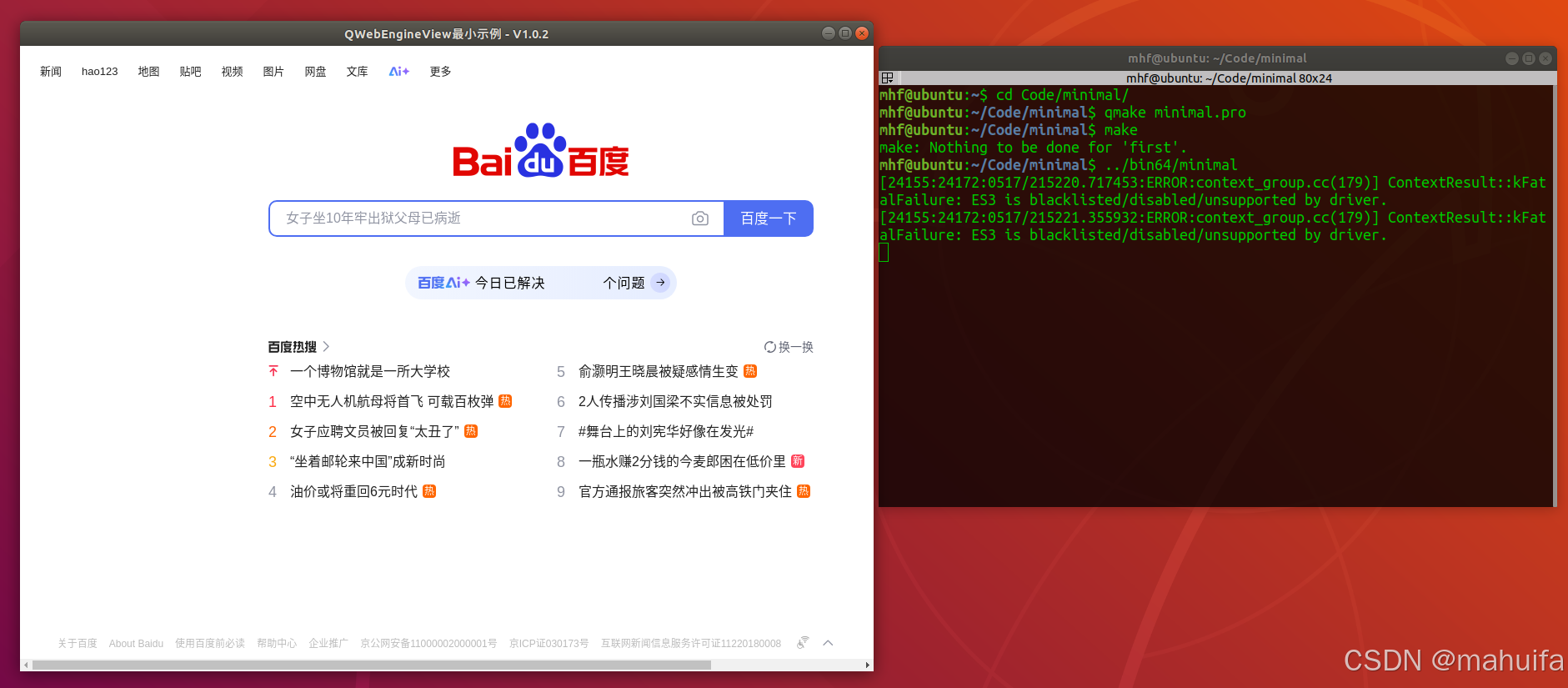Open 文库 in the top nav
Image resolution: width=1568 pixels, height=688 pixels.
tap(357, 72)
